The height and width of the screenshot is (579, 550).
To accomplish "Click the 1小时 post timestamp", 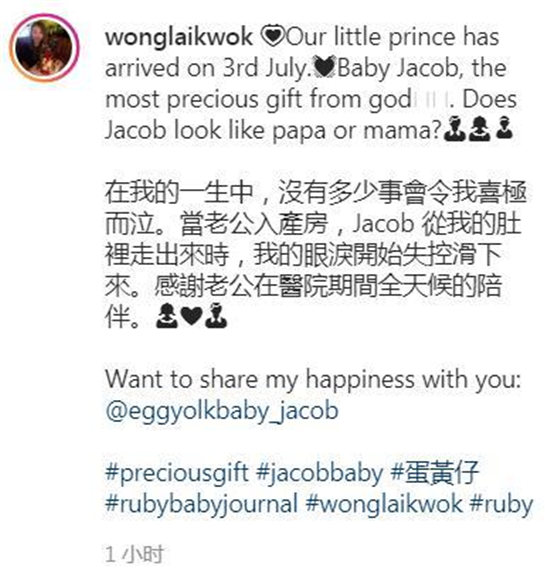I will tap(134, 554).
